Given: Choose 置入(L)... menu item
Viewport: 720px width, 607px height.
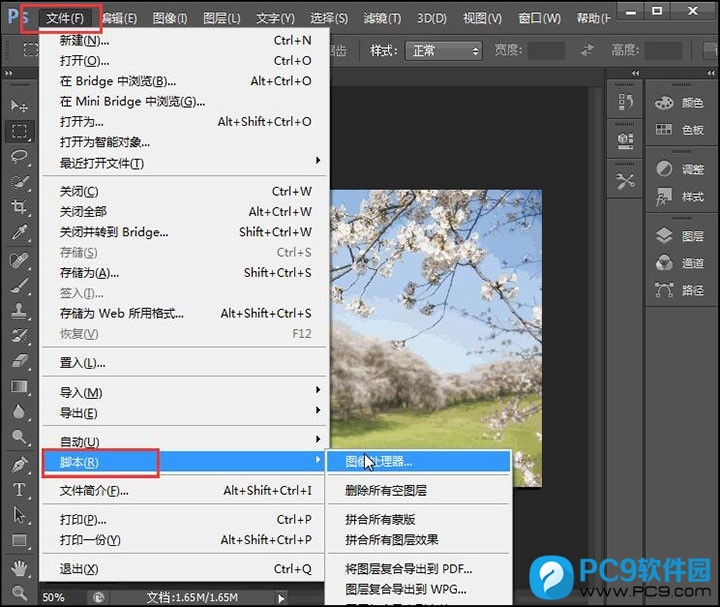Looking at the screenshot, I should pyautogui.click(x=184, y=363).
